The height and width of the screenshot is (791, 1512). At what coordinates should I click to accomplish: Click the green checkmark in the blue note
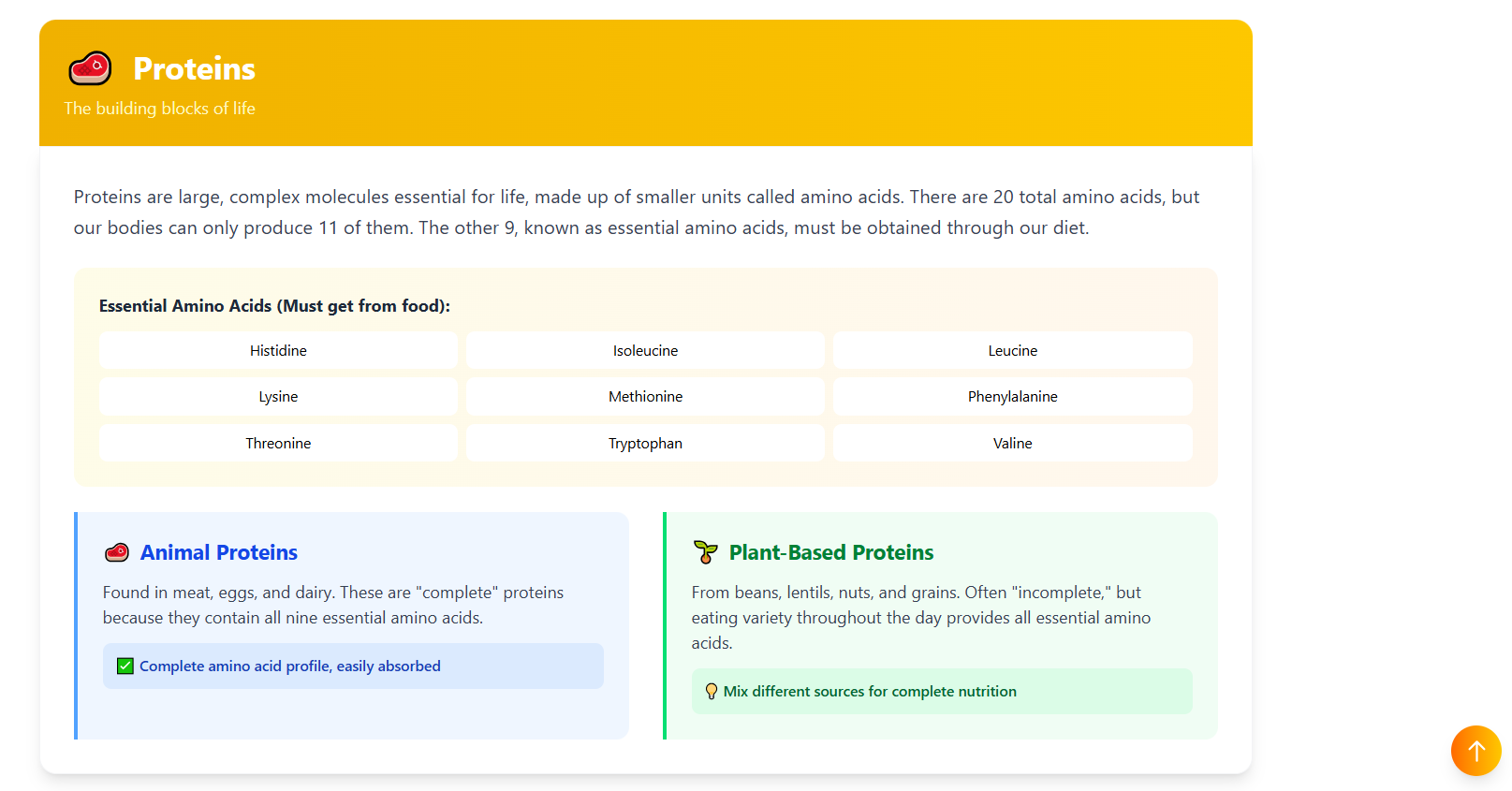pyautogui.click(x=125, y=666)
